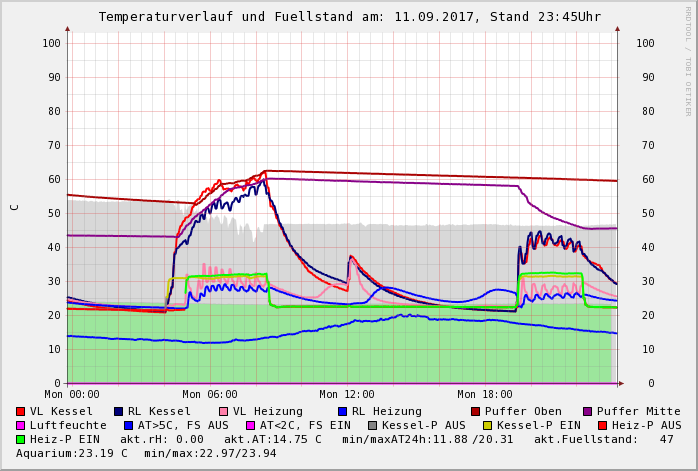Screen dimensions: 698x471
Task: Select the Puffer Oben dark red swatch
Action: [476, 411]
